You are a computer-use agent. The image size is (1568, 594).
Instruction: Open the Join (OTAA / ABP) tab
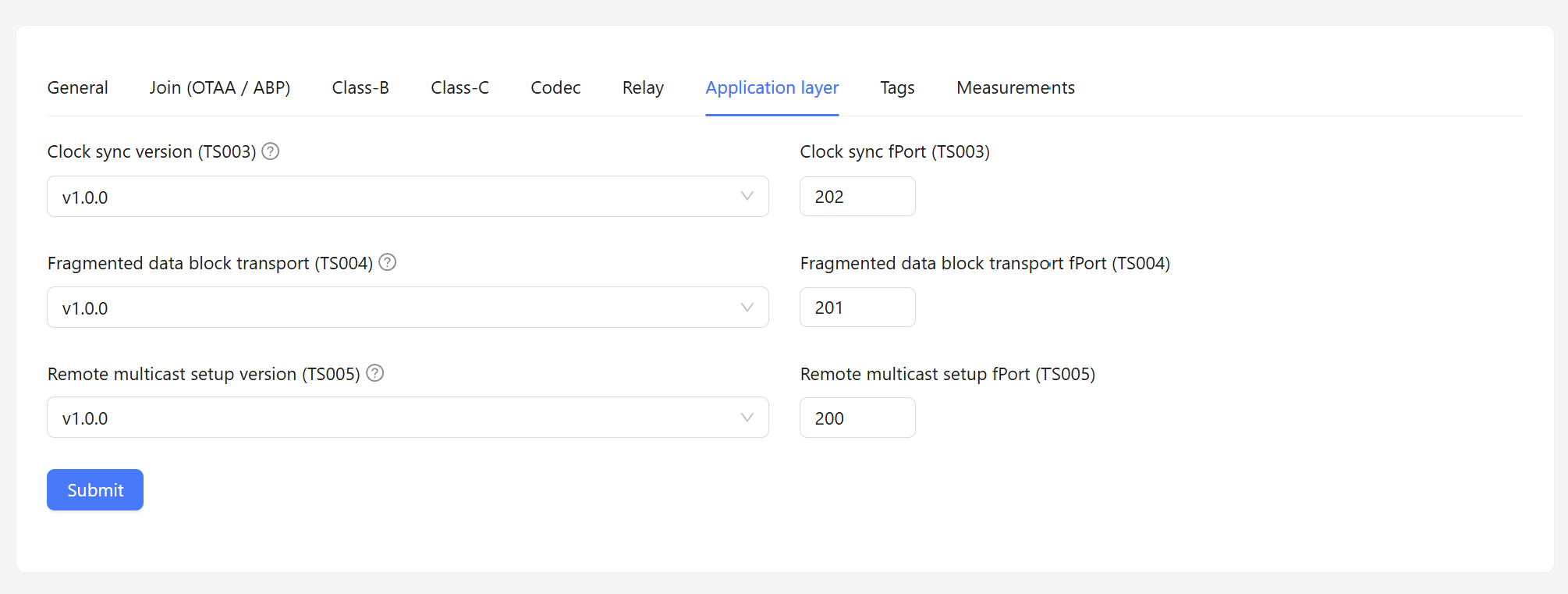point(220,87)
